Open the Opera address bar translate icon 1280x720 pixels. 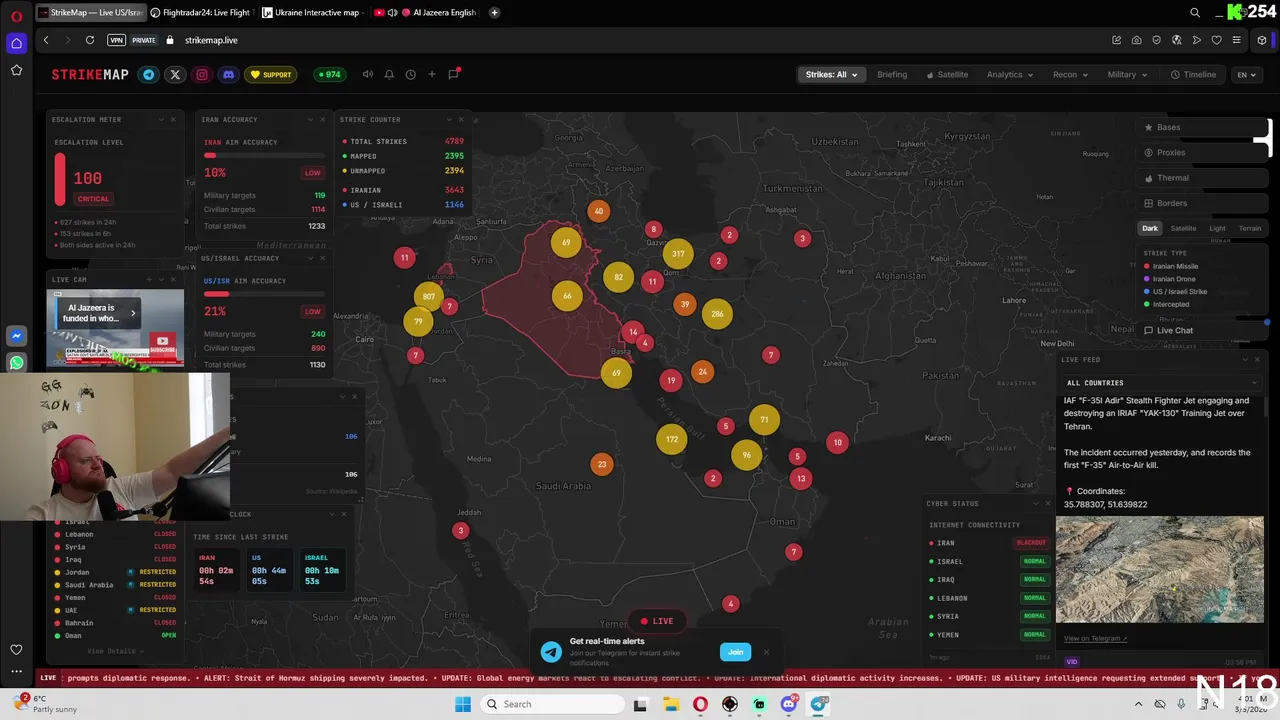pos(1176,40)
